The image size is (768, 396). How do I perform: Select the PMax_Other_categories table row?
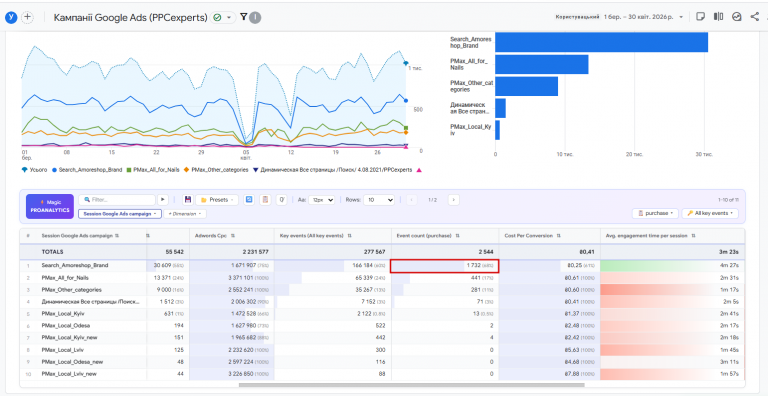(x=382, y=290)
